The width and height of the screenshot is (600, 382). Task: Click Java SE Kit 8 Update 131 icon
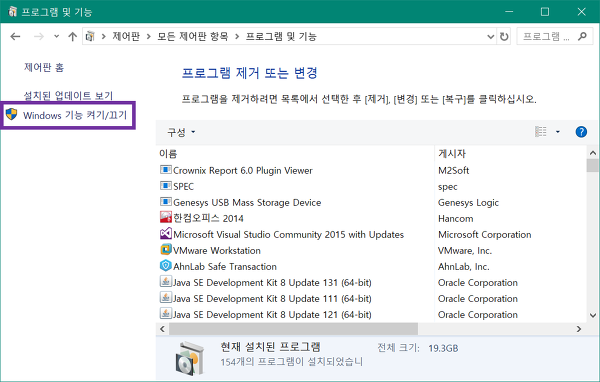(165, 282)
